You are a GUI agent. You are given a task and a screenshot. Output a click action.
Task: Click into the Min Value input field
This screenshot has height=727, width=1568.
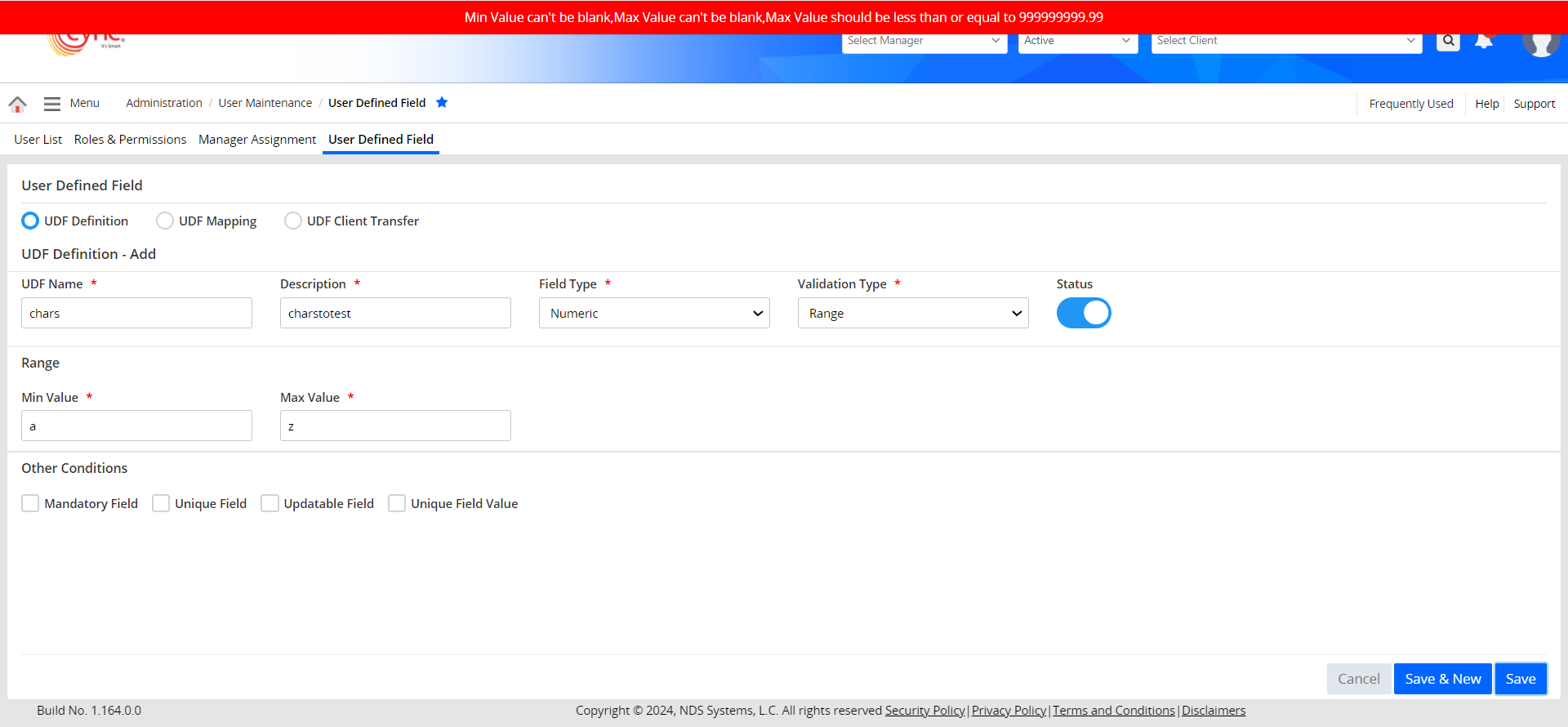(x=136, y=426)
